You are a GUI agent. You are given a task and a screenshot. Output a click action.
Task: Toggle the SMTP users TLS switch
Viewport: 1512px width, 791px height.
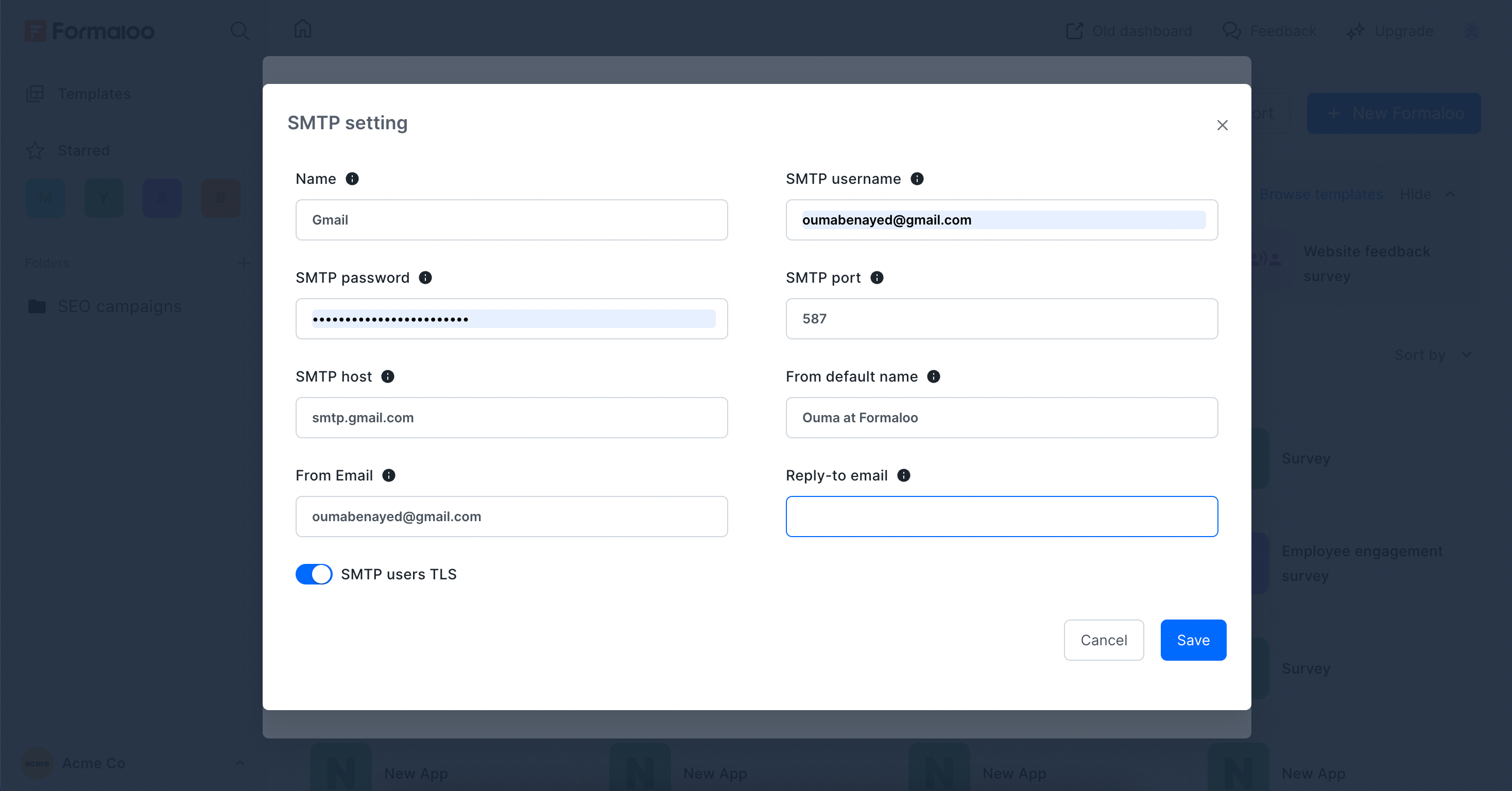tap(314, 574)
